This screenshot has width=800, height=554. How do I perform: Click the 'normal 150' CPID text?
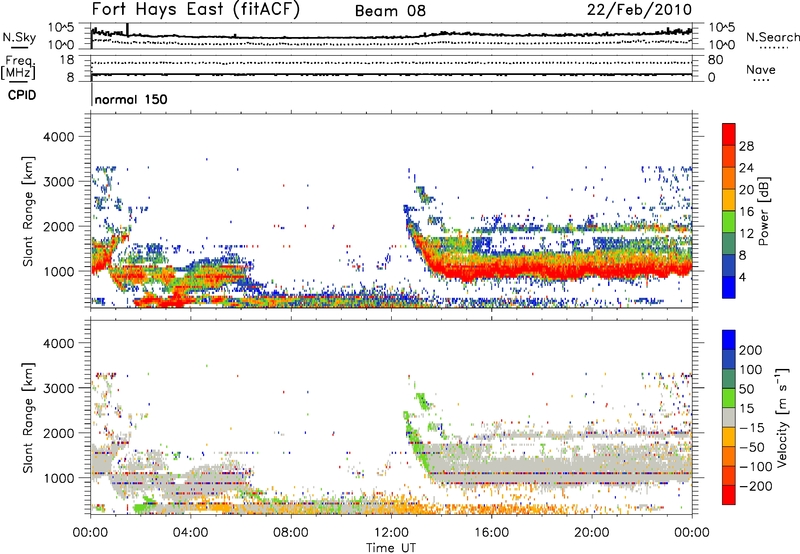131,99
